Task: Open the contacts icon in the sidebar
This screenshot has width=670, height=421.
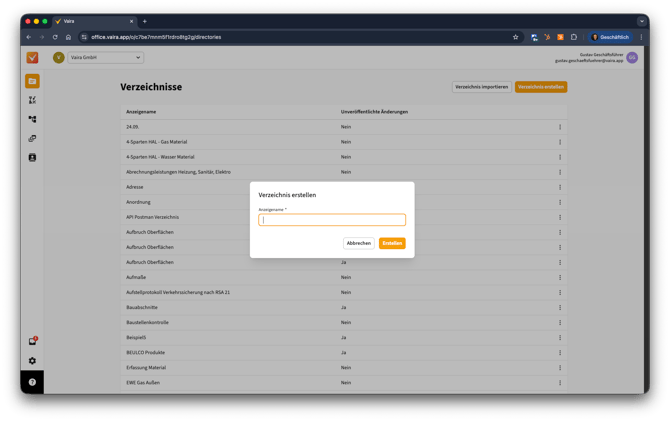Action: pos(32,158)
